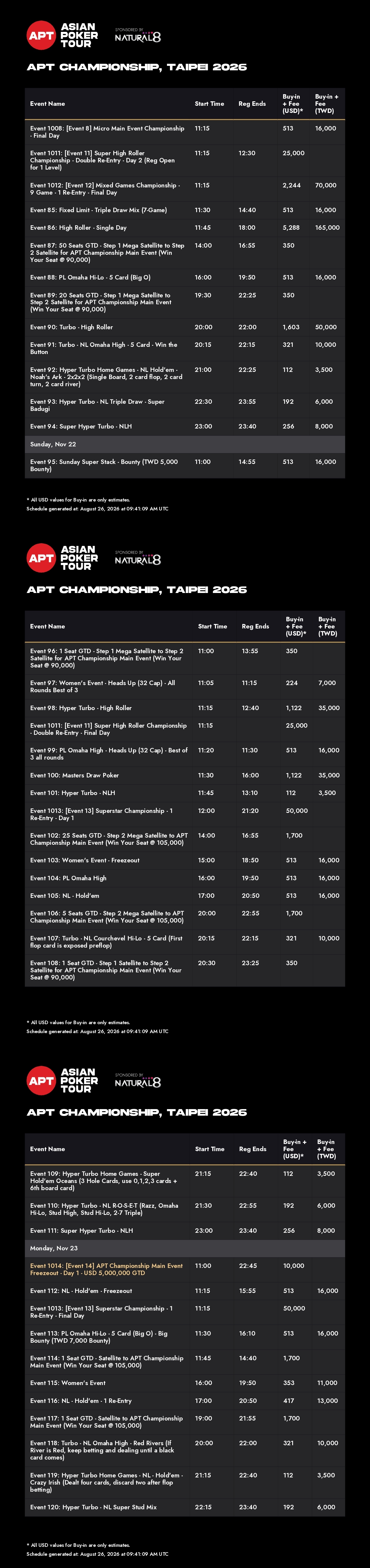Screen dimensions: 370x1568
Task: Click Event 95: Sunday Super Stack row
Action: click(185, 466)
